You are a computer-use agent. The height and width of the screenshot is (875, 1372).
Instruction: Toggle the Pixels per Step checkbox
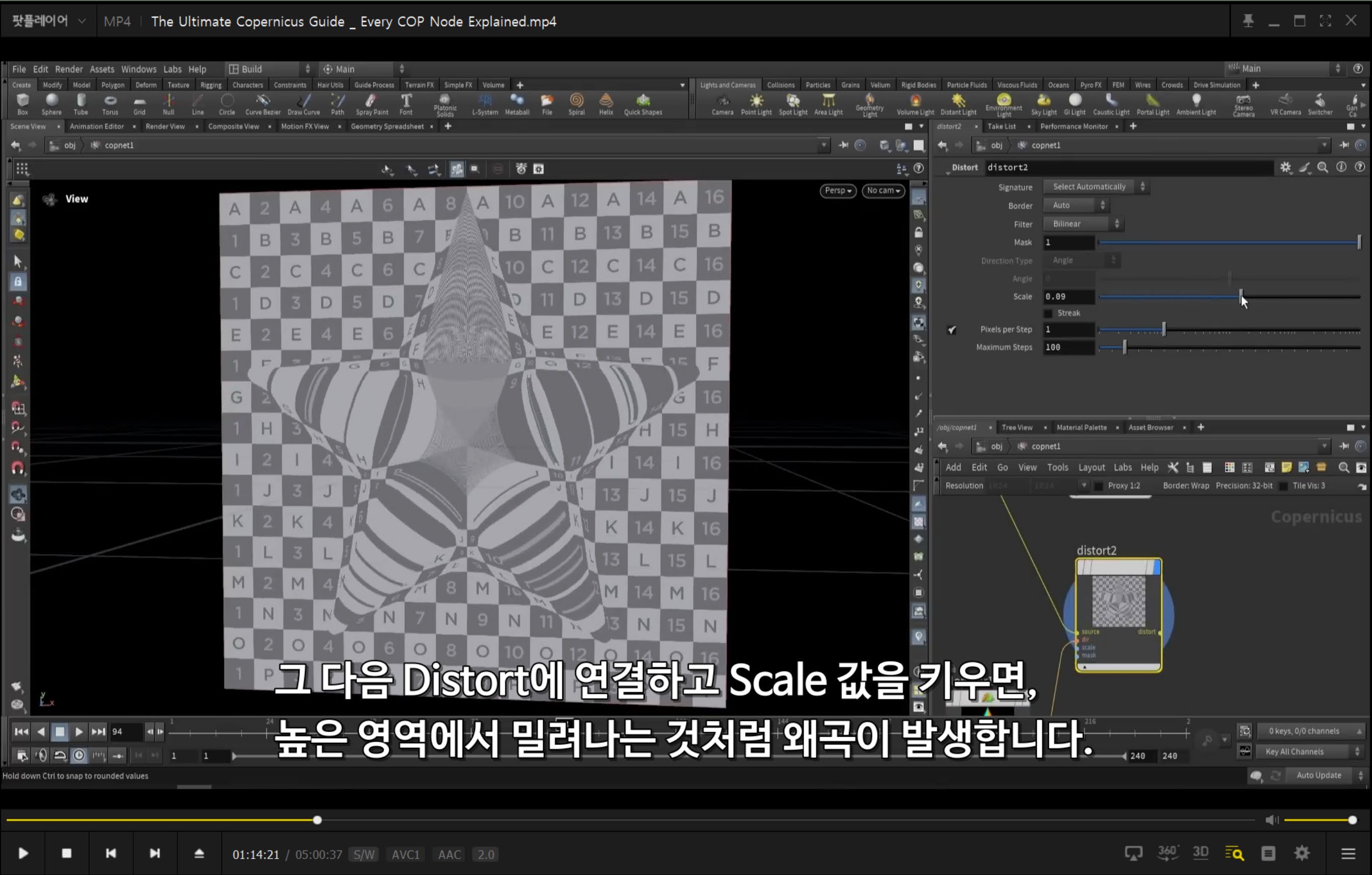click(952, 329)
